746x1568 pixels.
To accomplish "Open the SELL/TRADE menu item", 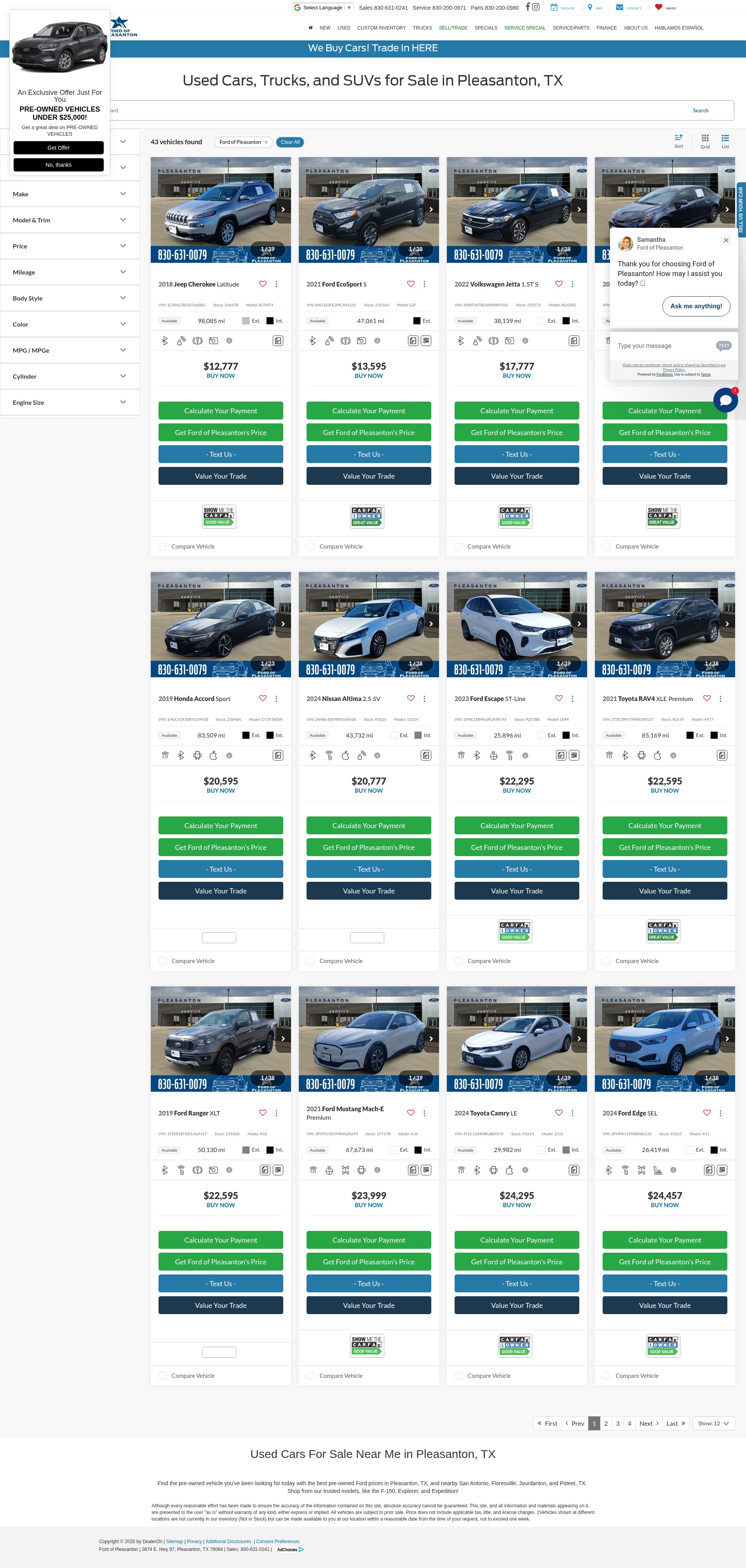I will (x=453, y=28).
